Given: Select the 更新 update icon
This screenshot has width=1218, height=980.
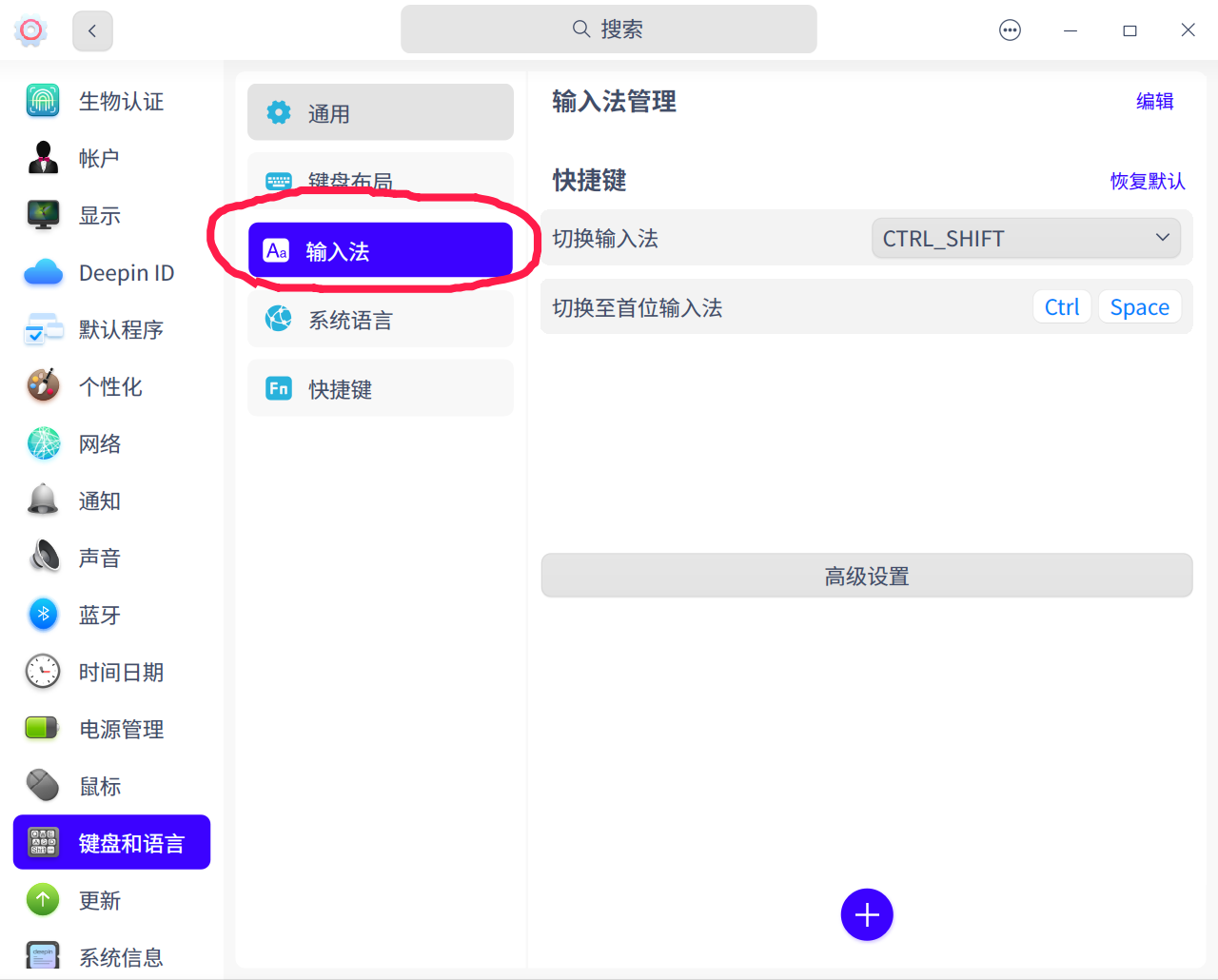Looking at the screenshot, I should 43,900.
